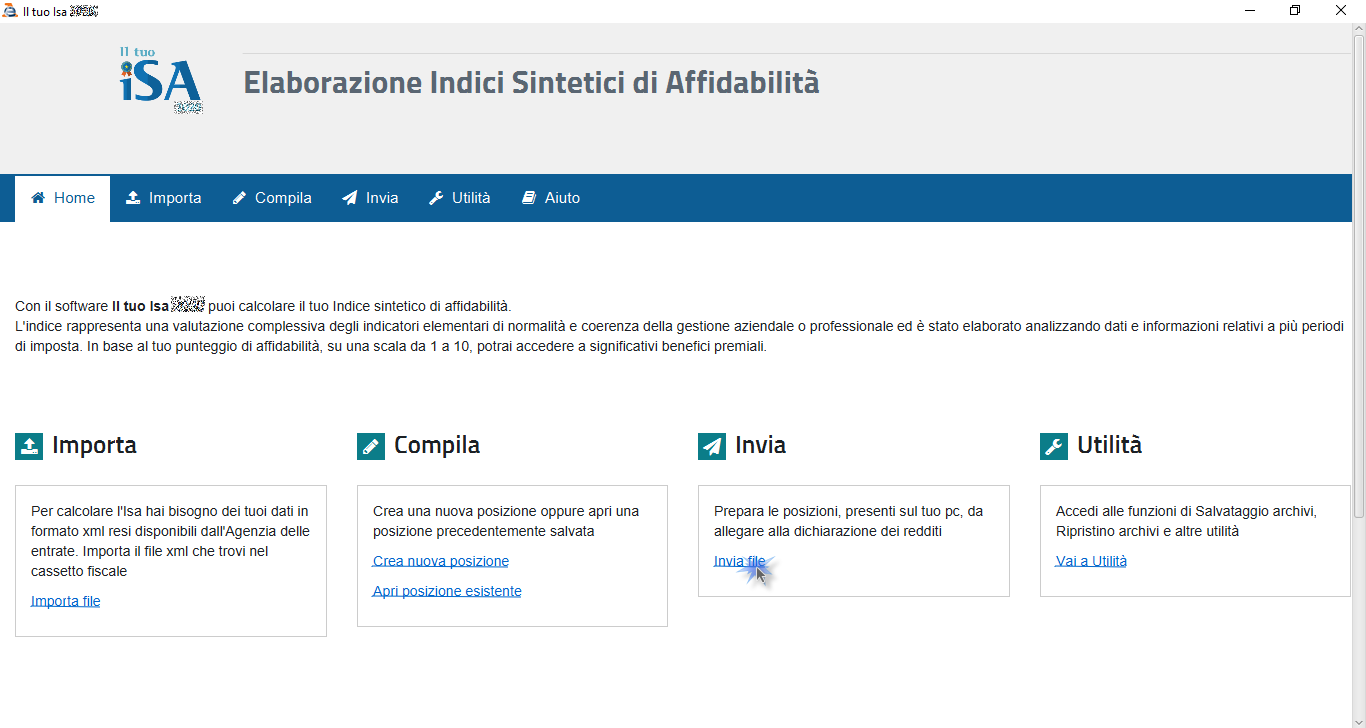Click the vertical scrollbar thumb
The width and height of the screenshot is (1366, 728).
click(1359, 277)
